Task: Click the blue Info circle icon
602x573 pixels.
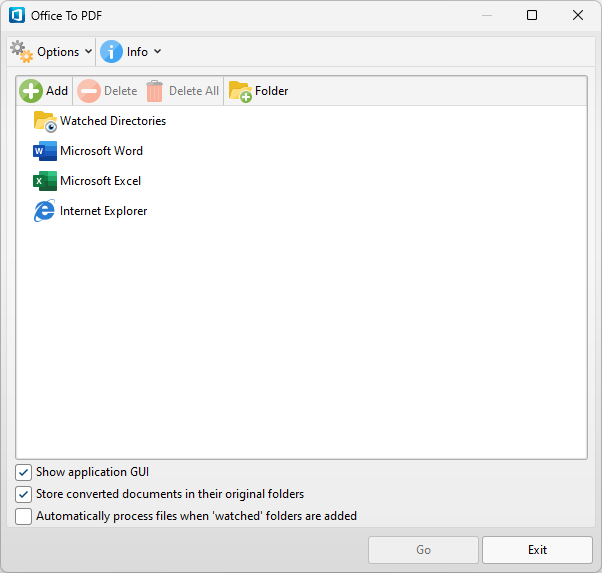Action: point(111,52)
